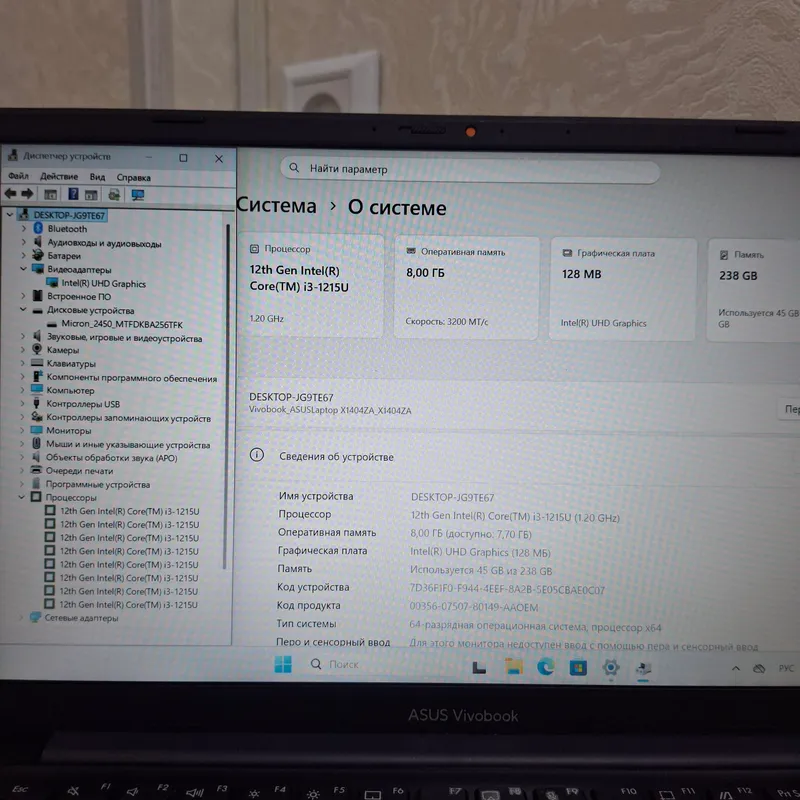Go to Система in the Settings breadcrumb
The width and height of the screenshot is (800, 800).
pos(277,206)
